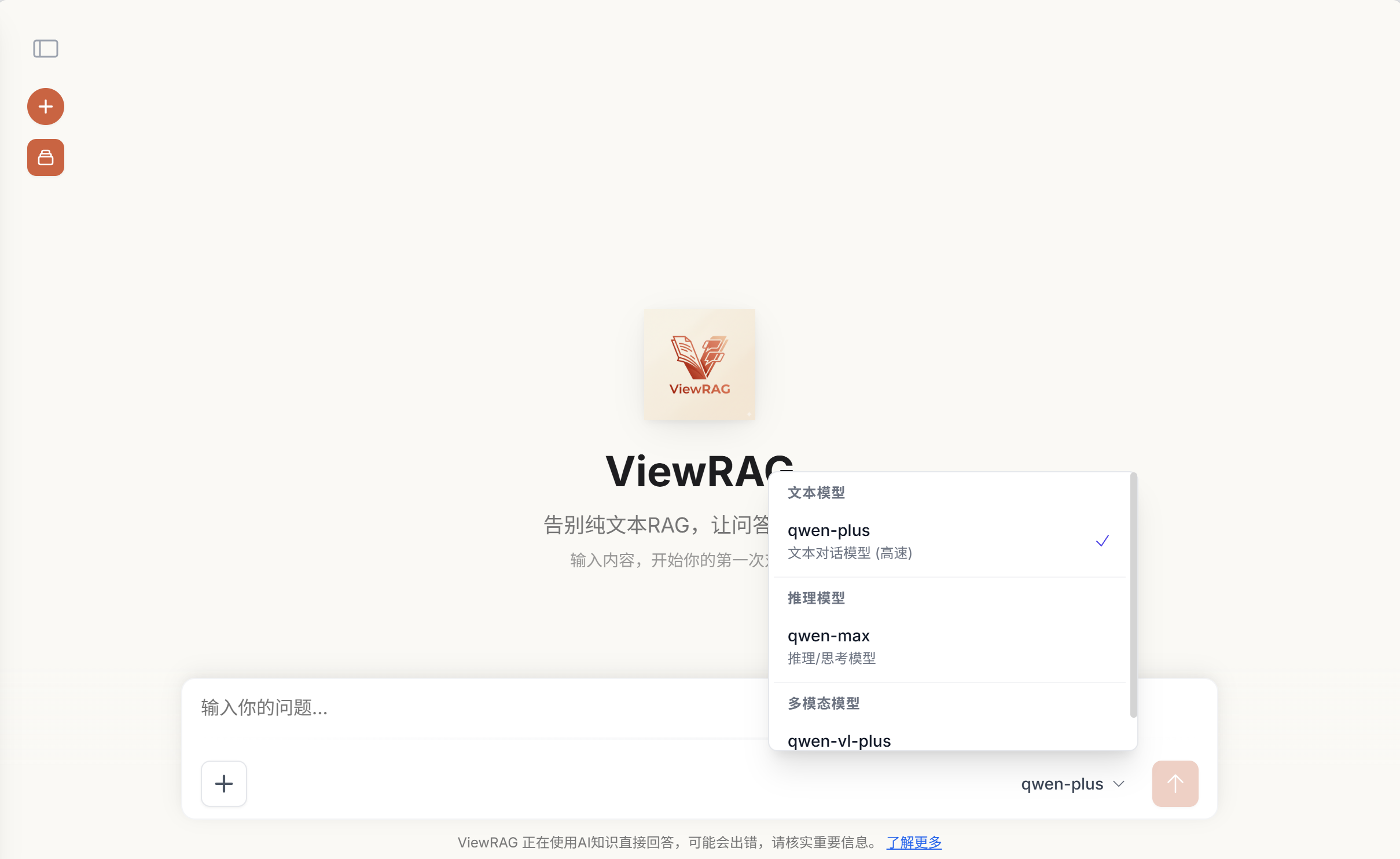Image resolution: width=1400 pixels, height=859 pixels.
Task: Click the ViewRAG logo image
Action: coord(700,365)
